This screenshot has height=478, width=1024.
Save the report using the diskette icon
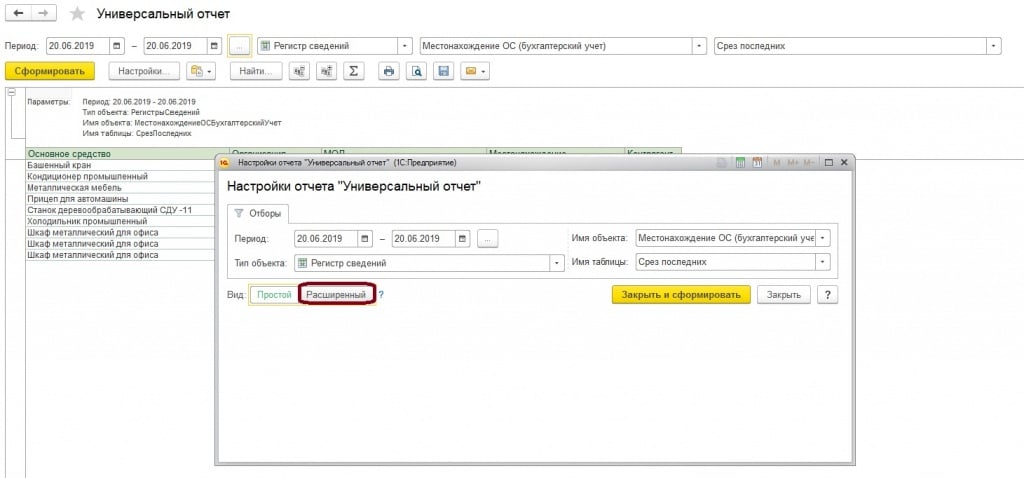(x=443, y=71)
